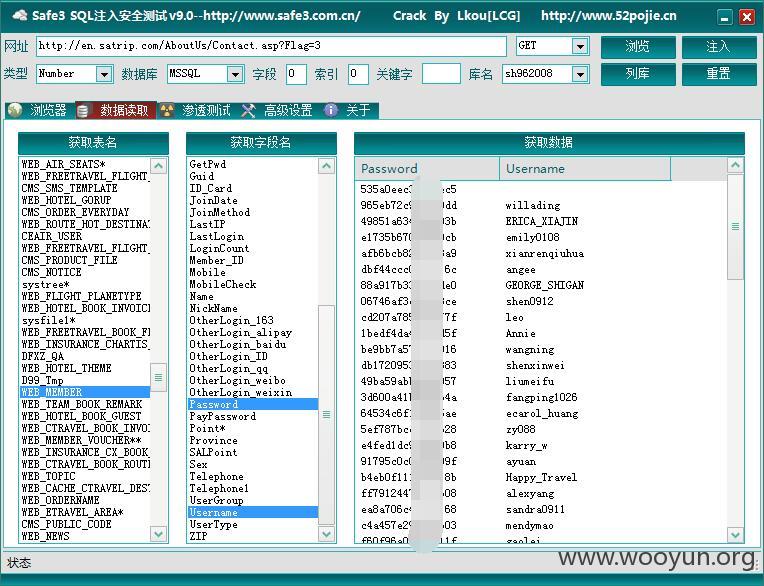
Task: Go to the 高级设置 tab
Action: click(278, 111)
